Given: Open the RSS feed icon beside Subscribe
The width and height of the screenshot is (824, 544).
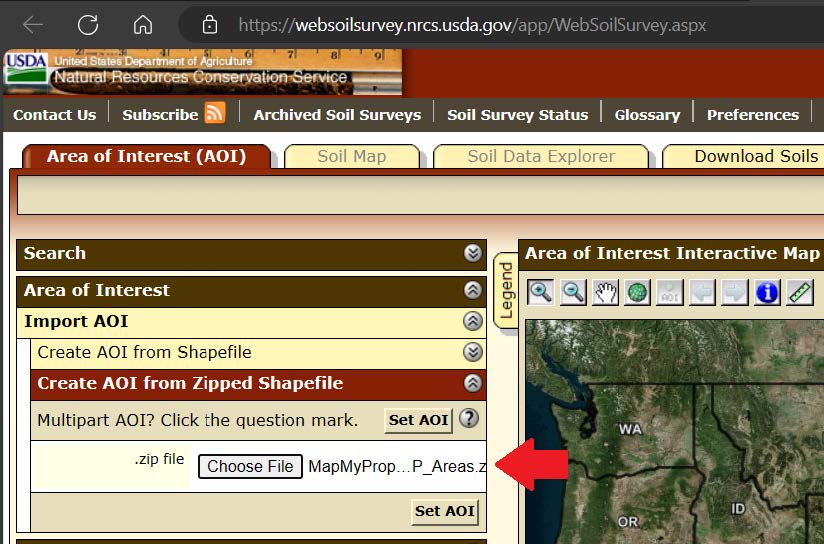Looking at the screenshot, I should 215,113.
